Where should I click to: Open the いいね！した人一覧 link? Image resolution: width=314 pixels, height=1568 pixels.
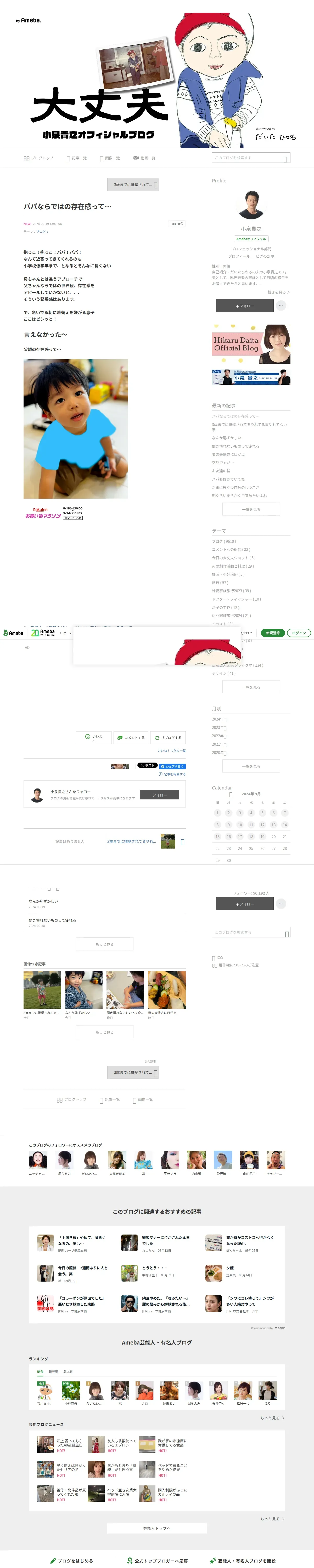click(171, 751)
